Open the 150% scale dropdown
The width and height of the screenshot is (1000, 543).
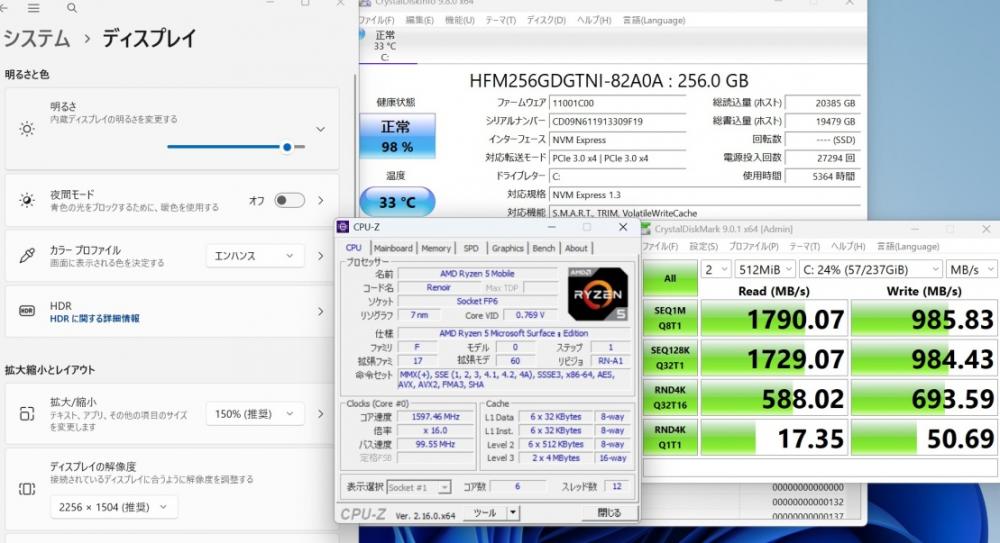click(x=255, y=414)
